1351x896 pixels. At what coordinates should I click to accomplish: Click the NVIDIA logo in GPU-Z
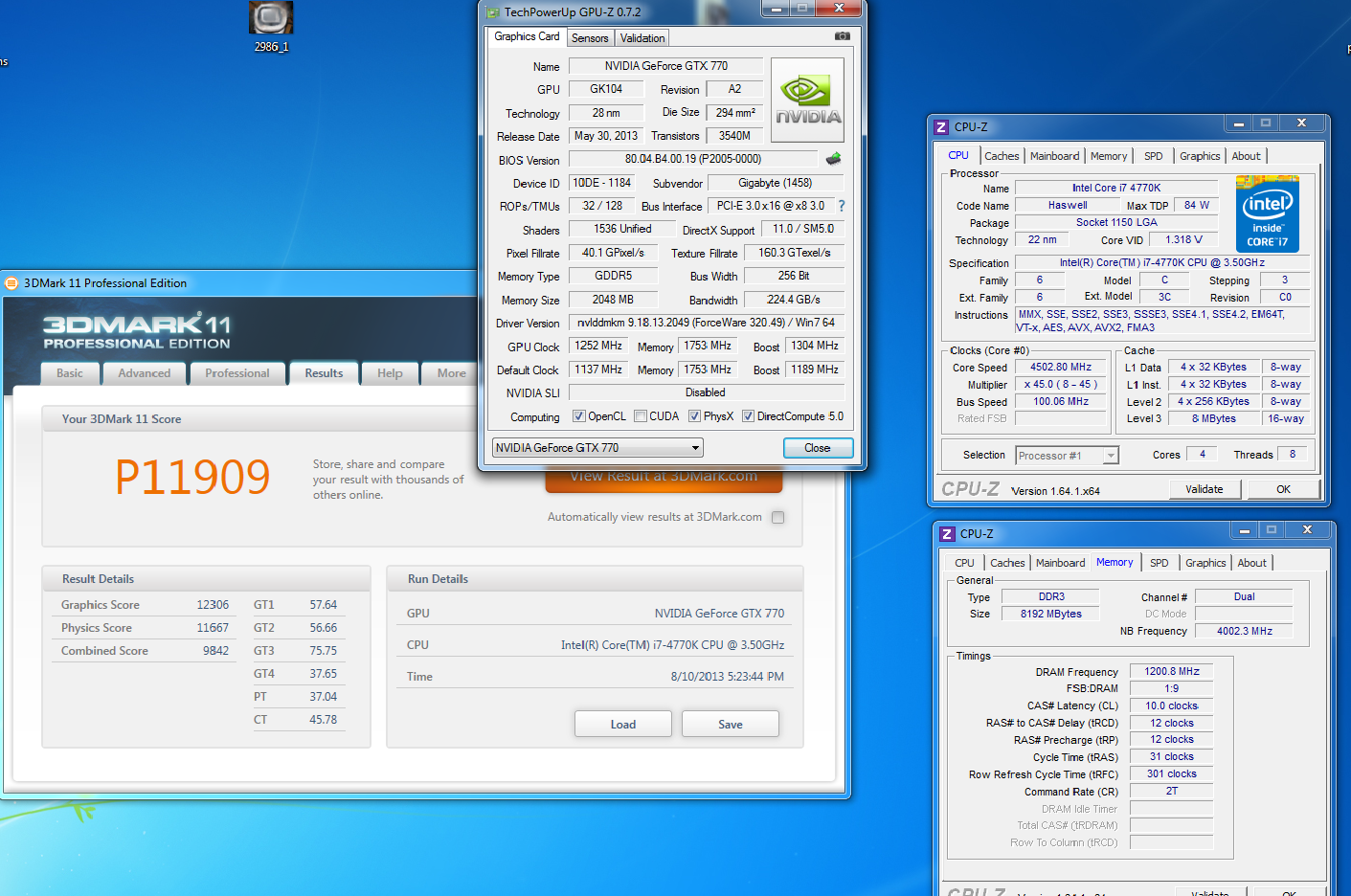(x=808, y=101)
